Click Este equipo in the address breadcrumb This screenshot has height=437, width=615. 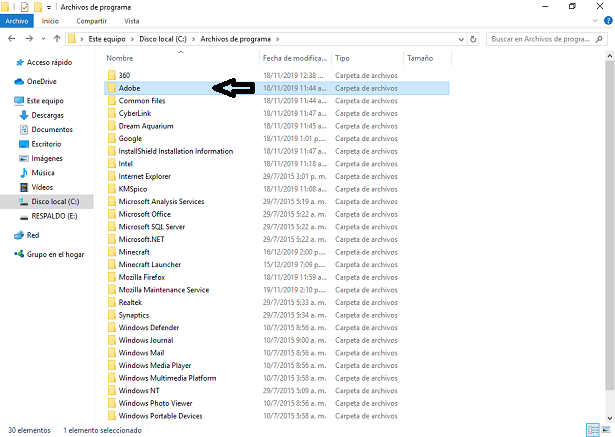click(x=107, y=39)
